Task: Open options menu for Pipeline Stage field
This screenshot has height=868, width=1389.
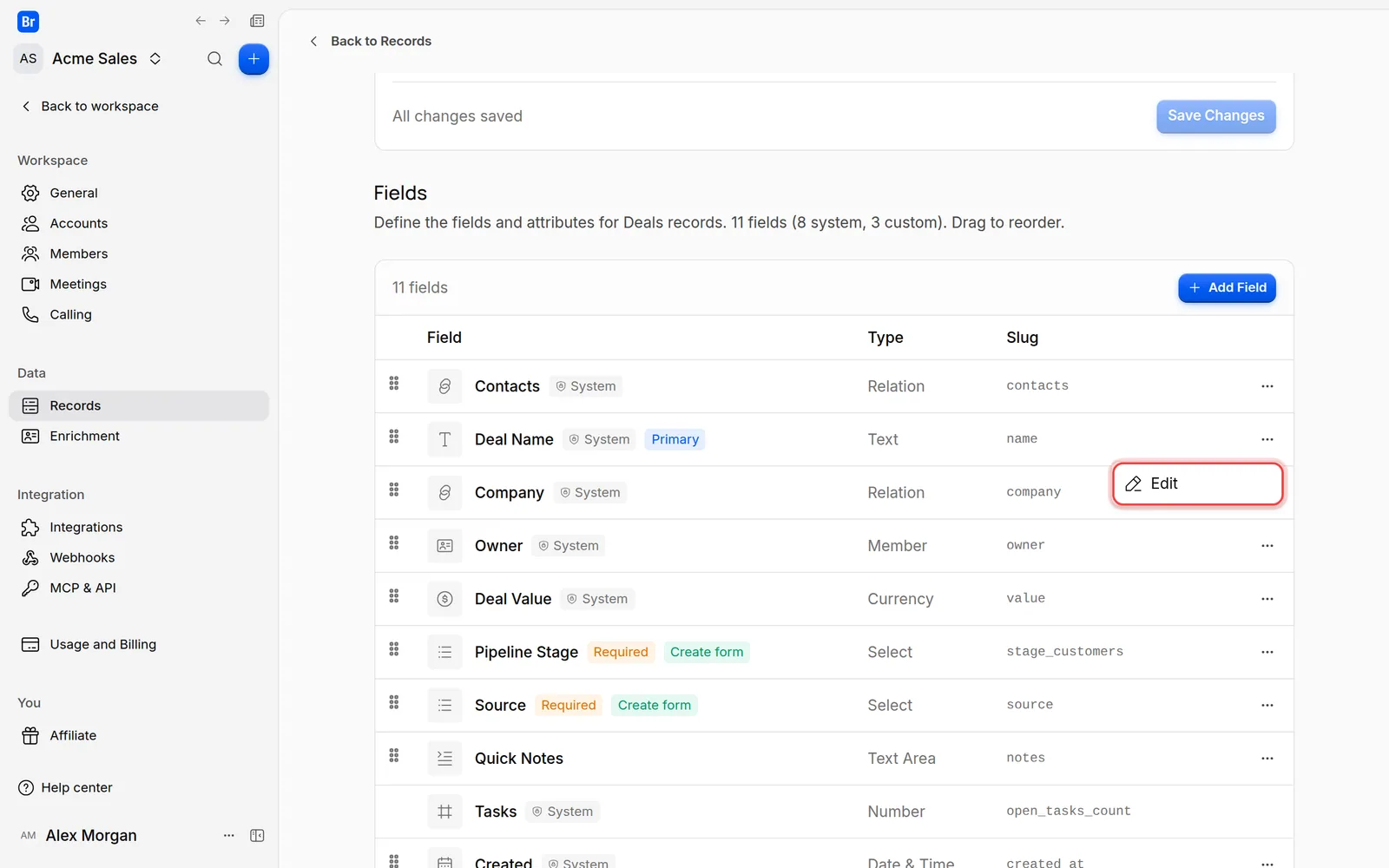Action: pos(1267,652)
